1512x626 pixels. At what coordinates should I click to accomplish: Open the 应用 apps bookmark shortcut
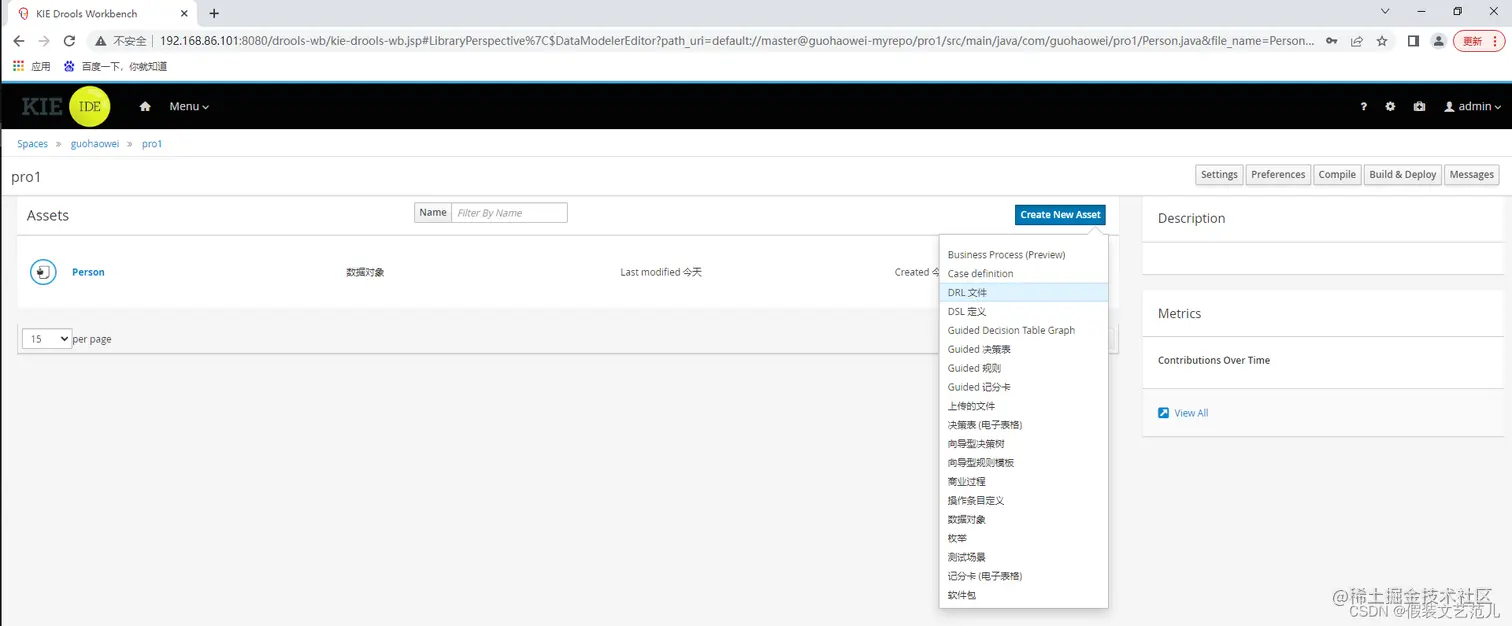pos(31,66)
